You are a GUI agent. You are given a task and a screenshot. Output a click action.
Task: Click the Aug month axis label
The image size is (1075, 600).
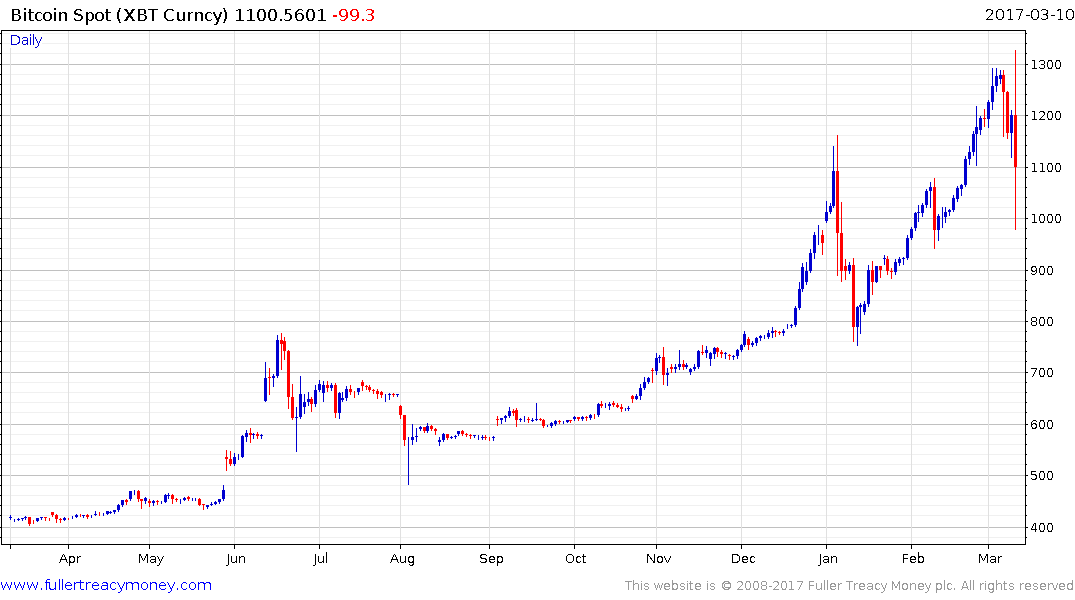point(402,559)
